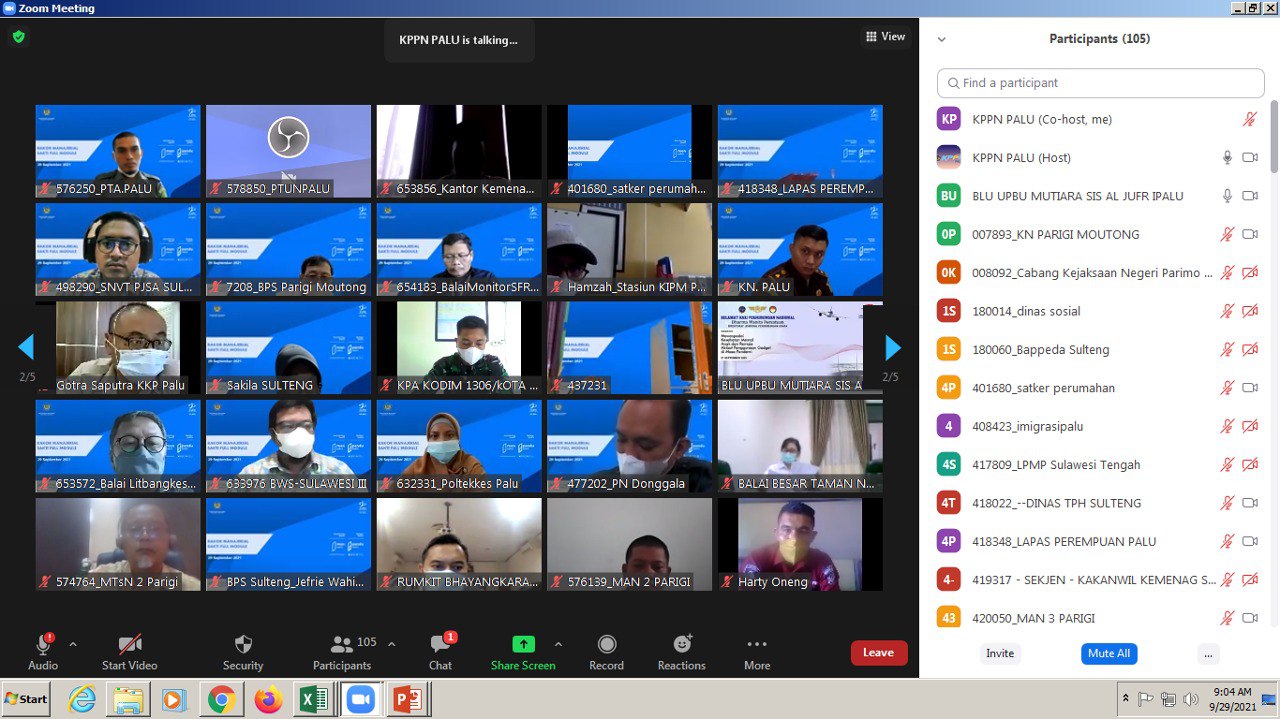Start recording with the Record icon
This screenshot has height=719, width=1280.
pyautogui.click(x=606, y=645)
